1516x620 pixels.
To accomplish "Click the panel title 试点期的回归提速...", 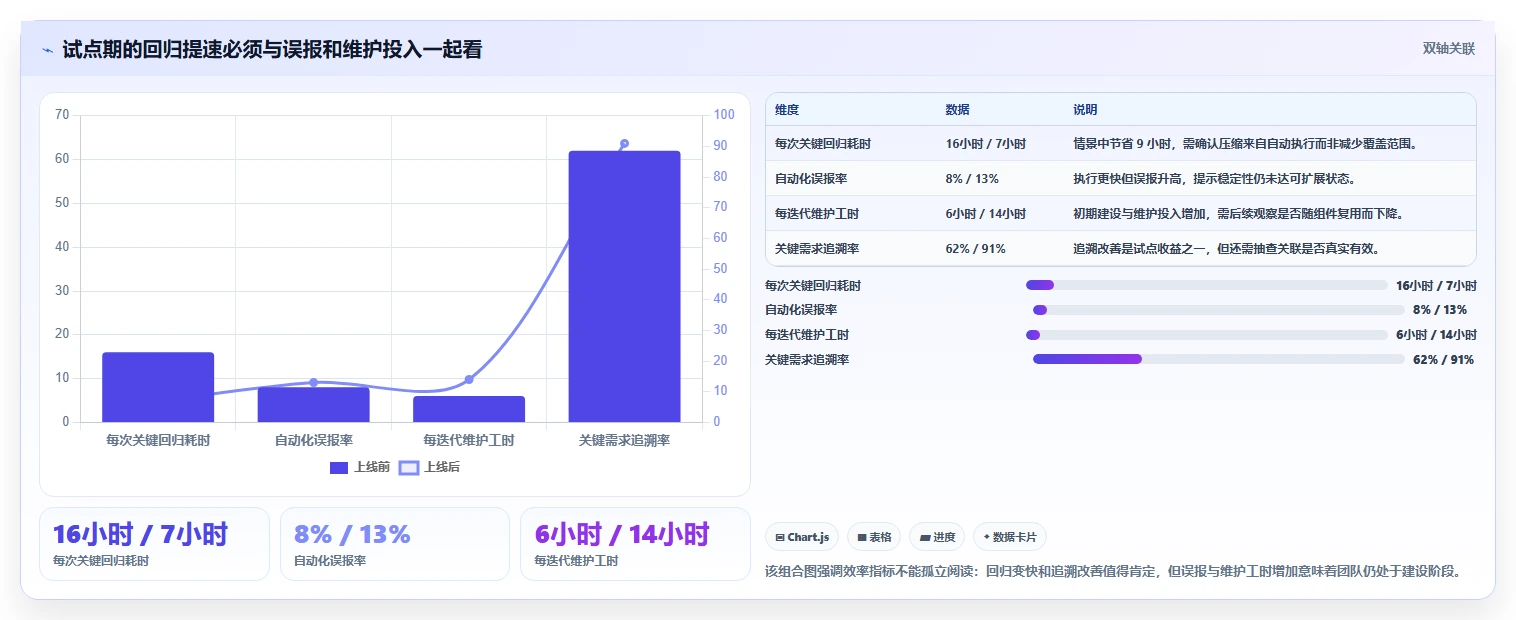I will [x=271, y=49].
